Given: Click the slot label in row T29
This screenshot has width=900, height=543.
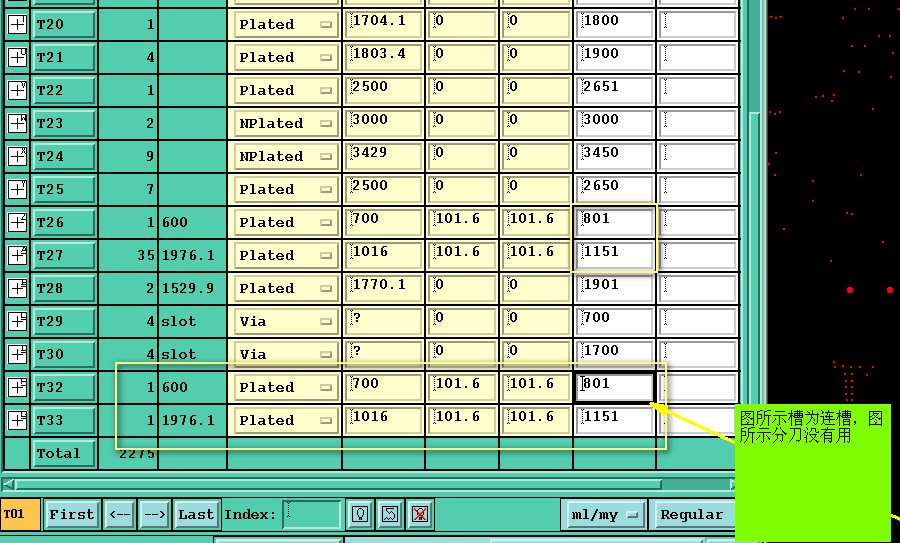Looking at the screenshot, I should pos(179,321).
